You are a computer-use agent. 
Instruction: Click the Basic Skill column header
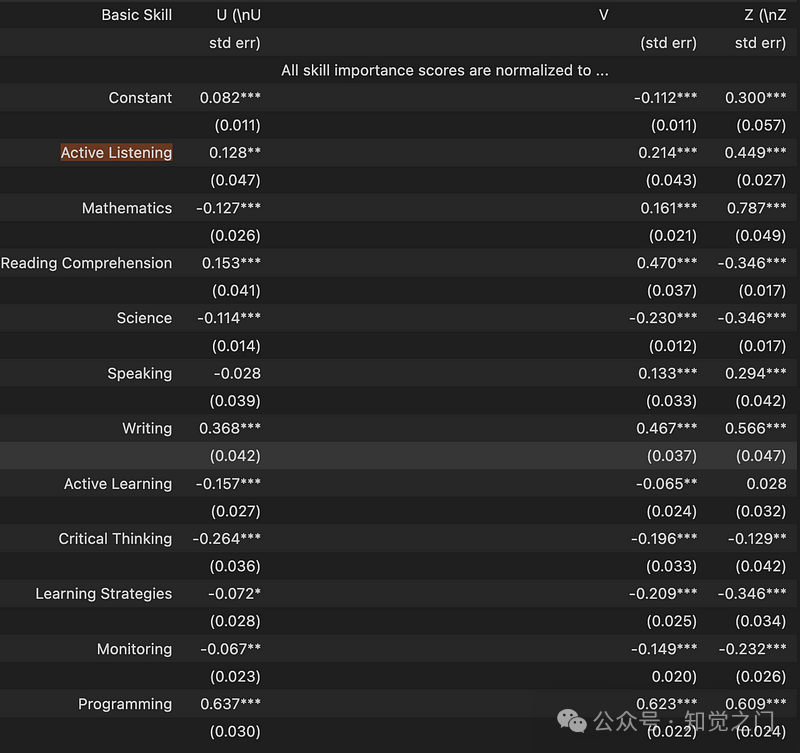click(136, 15)
